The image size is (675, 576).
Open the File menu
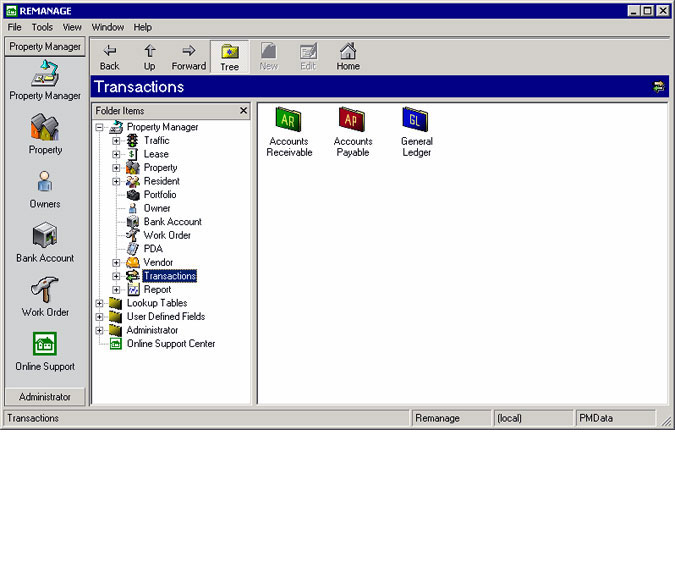point(14,27)
